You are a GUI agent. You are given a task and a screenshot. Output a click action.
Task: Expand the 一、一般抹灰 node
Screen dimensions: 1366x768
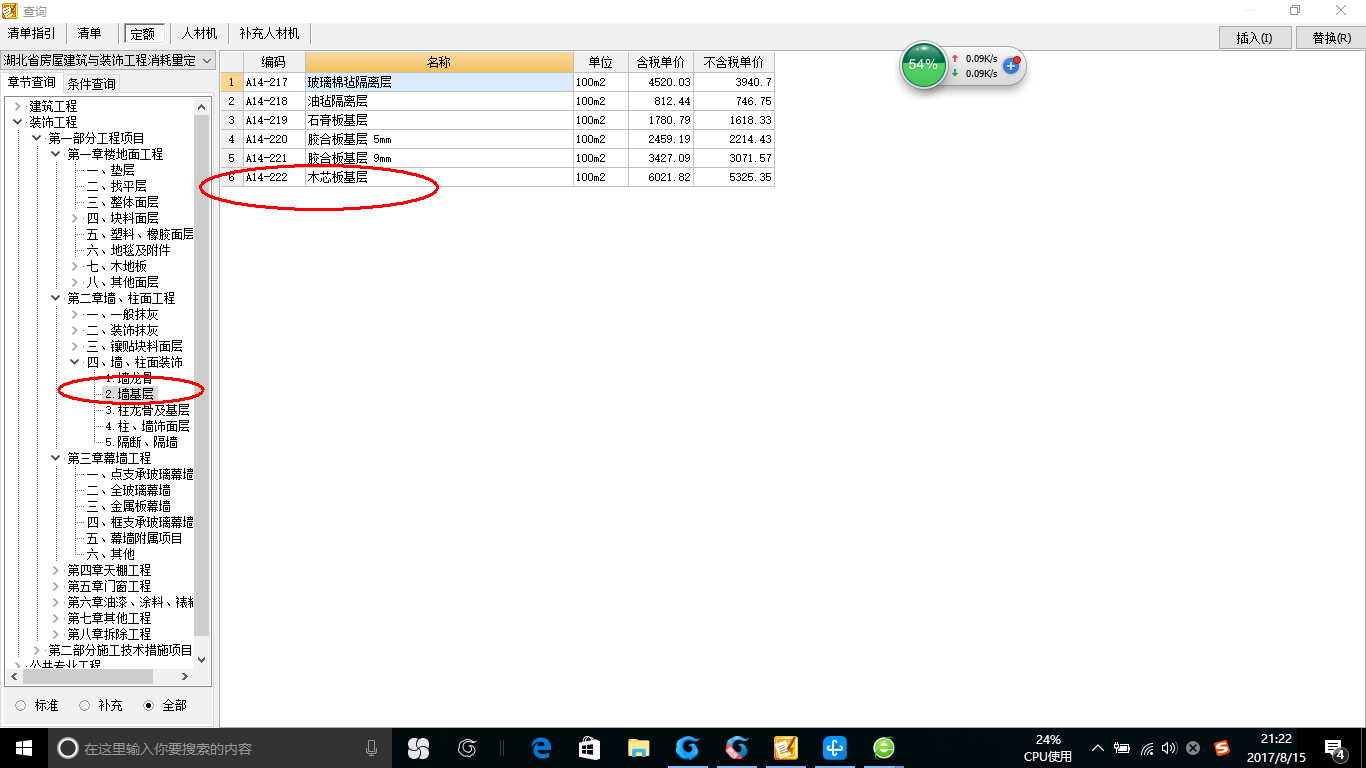[x=74, y=314]
